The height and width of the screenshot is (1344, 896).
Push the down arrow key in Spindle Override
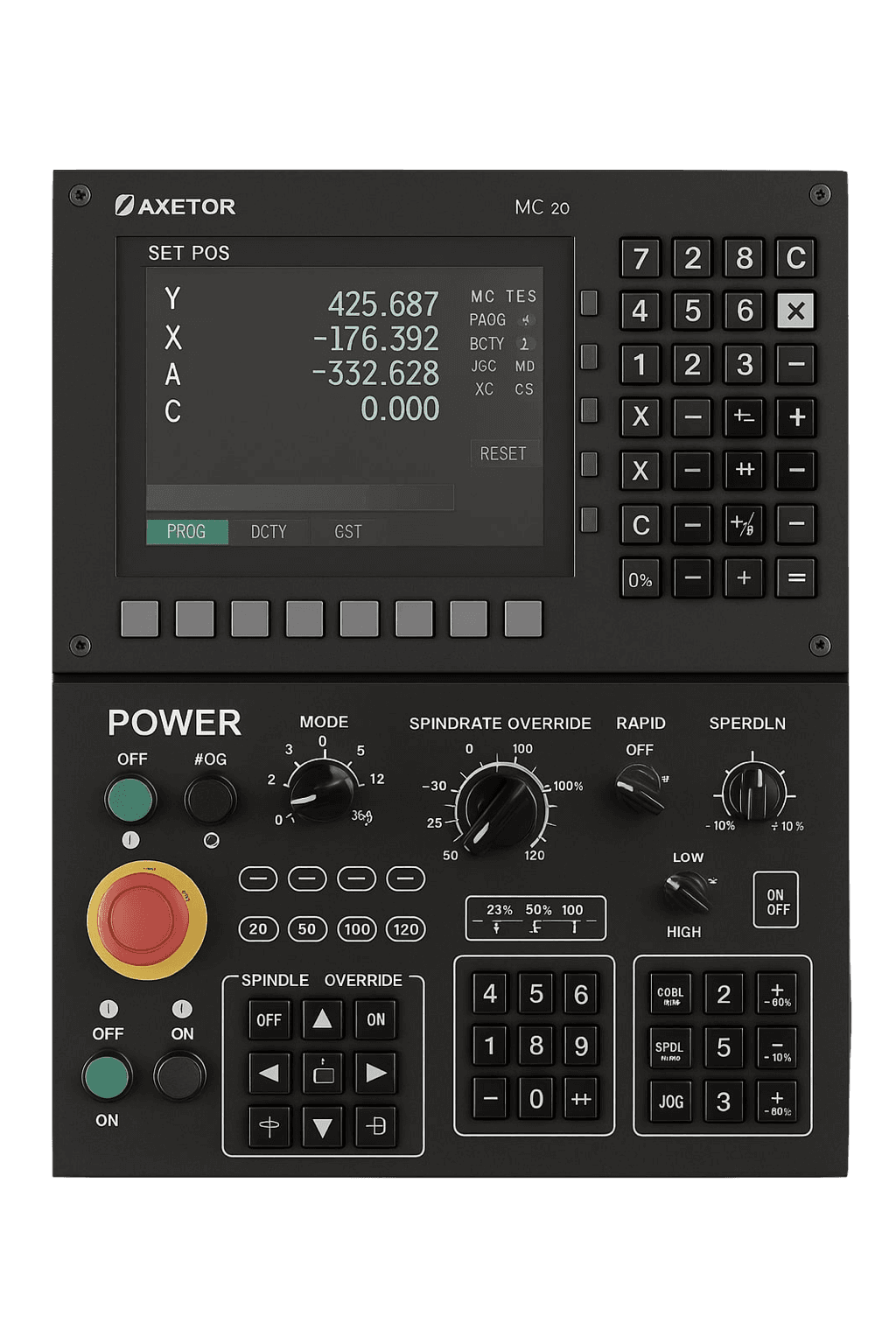pos(322,1126)
